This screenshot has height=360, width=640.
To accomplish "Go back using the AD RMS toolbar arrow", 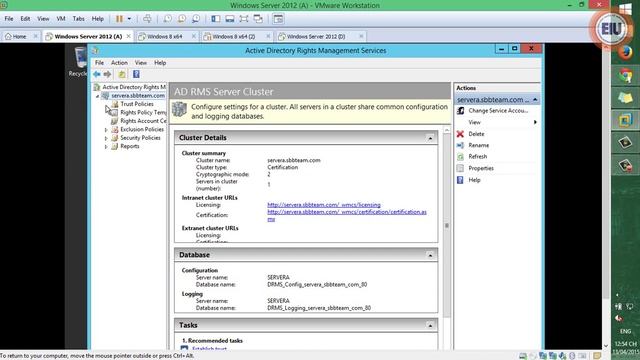I will 97,74.
